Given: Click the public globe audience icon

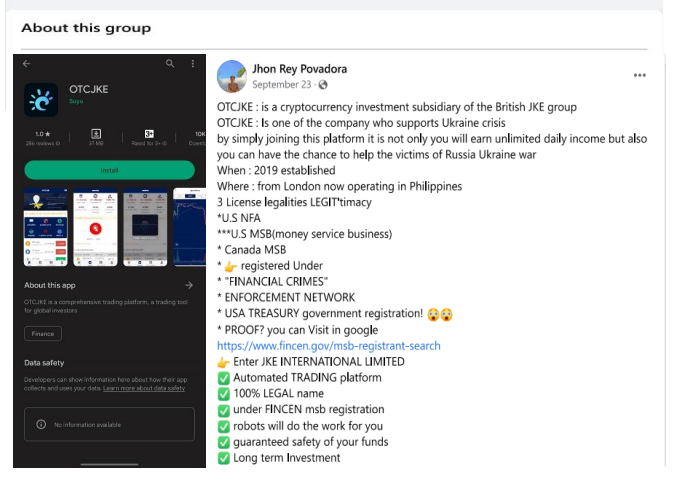Looking at the screenshot, I should point(323,85).
